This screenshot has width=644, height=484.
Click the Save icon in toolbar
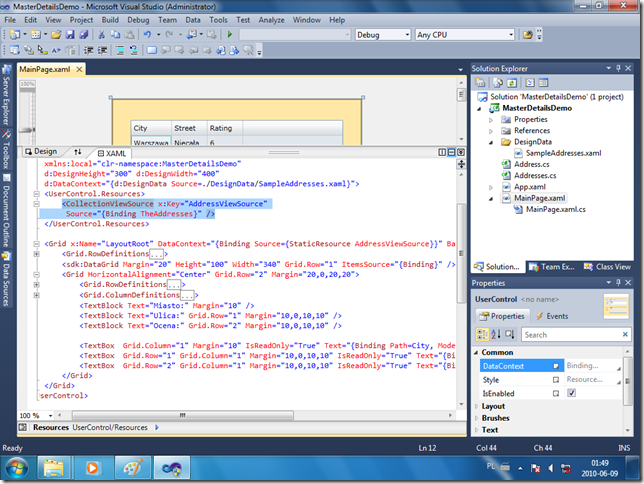pyautogui.click(x=70, y=35)
